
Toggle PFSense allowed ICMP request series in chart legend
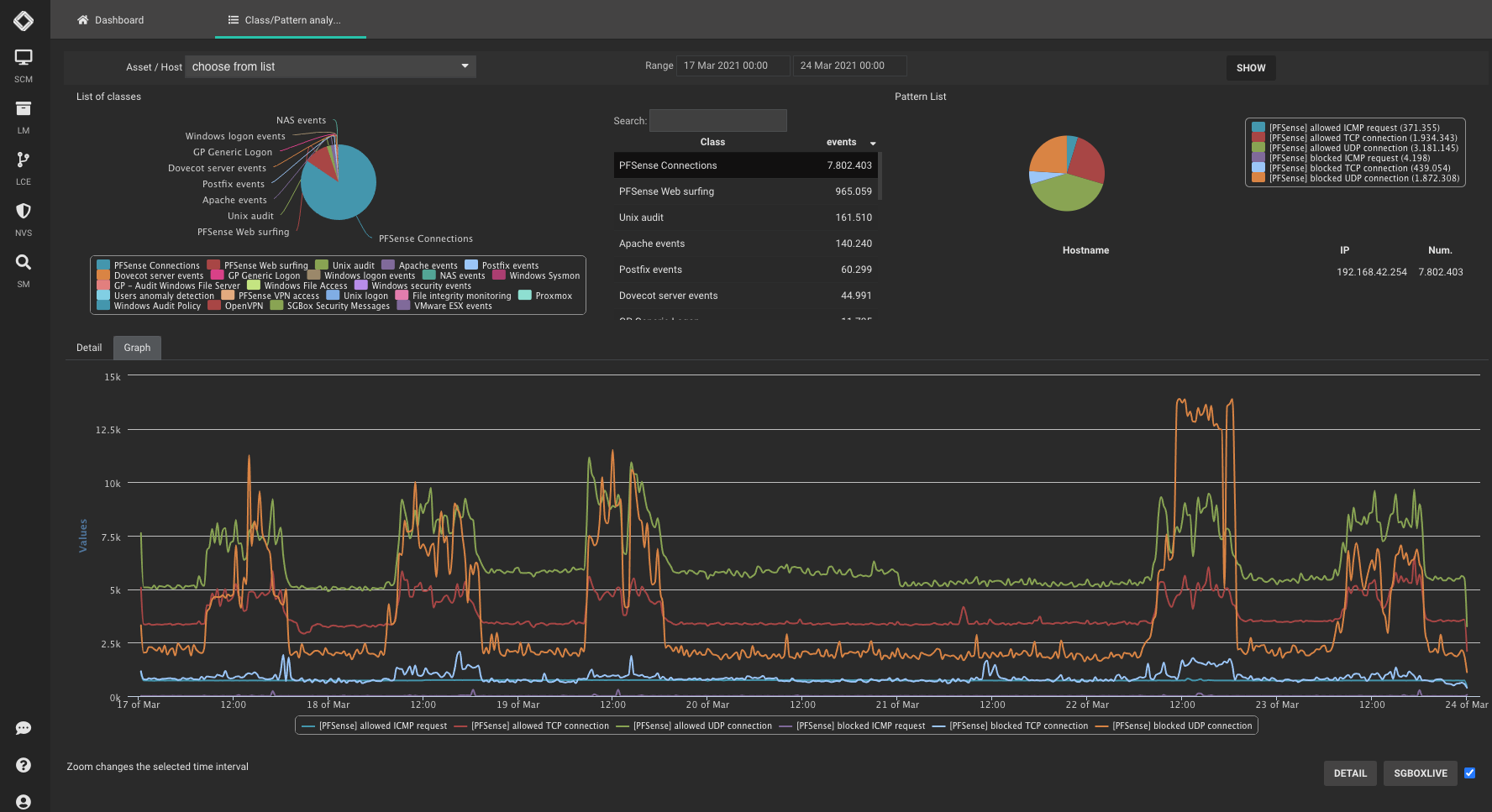pyautogui.click(x=382, y=726)
